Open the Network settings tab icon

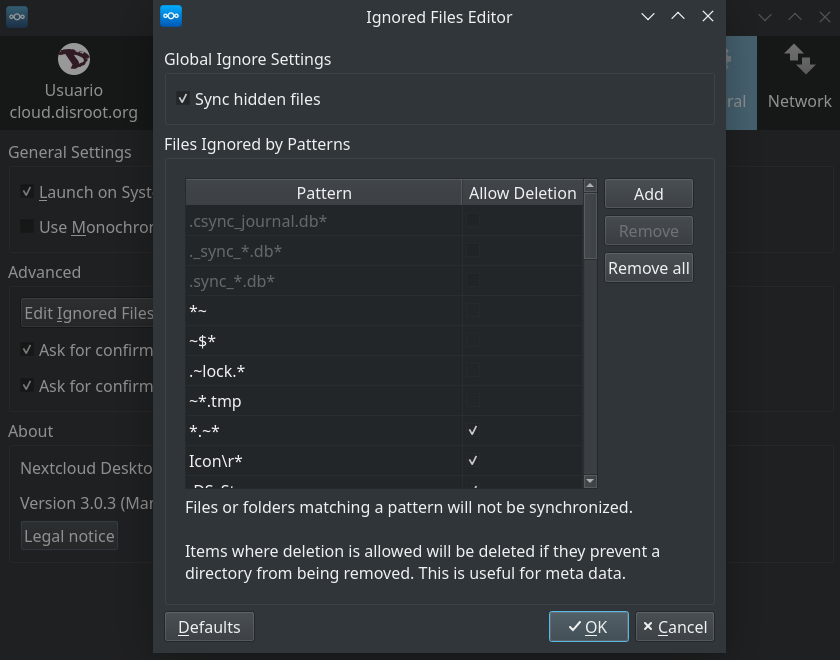pos(799,60)
